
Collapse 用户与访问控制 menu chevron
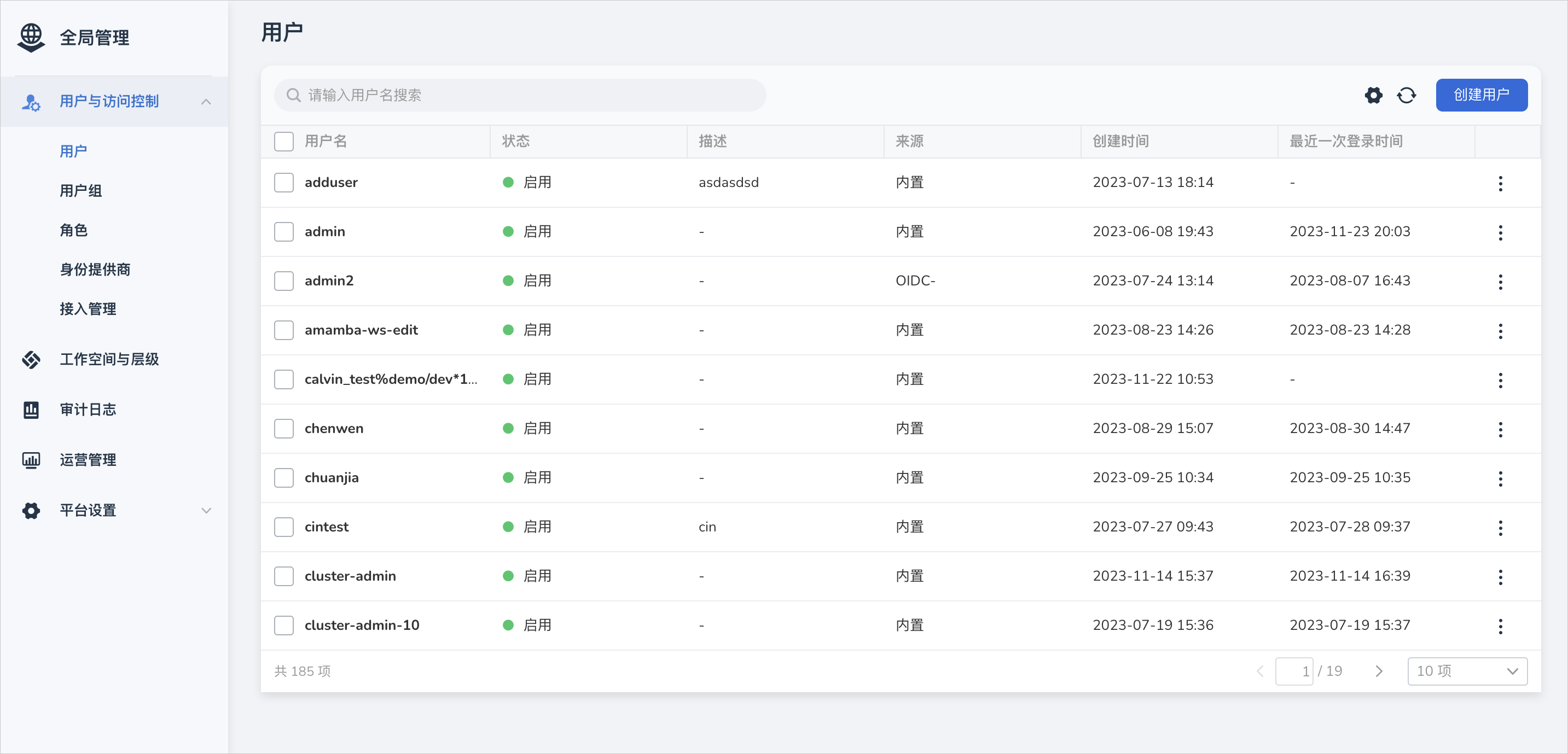pos(206,102)
